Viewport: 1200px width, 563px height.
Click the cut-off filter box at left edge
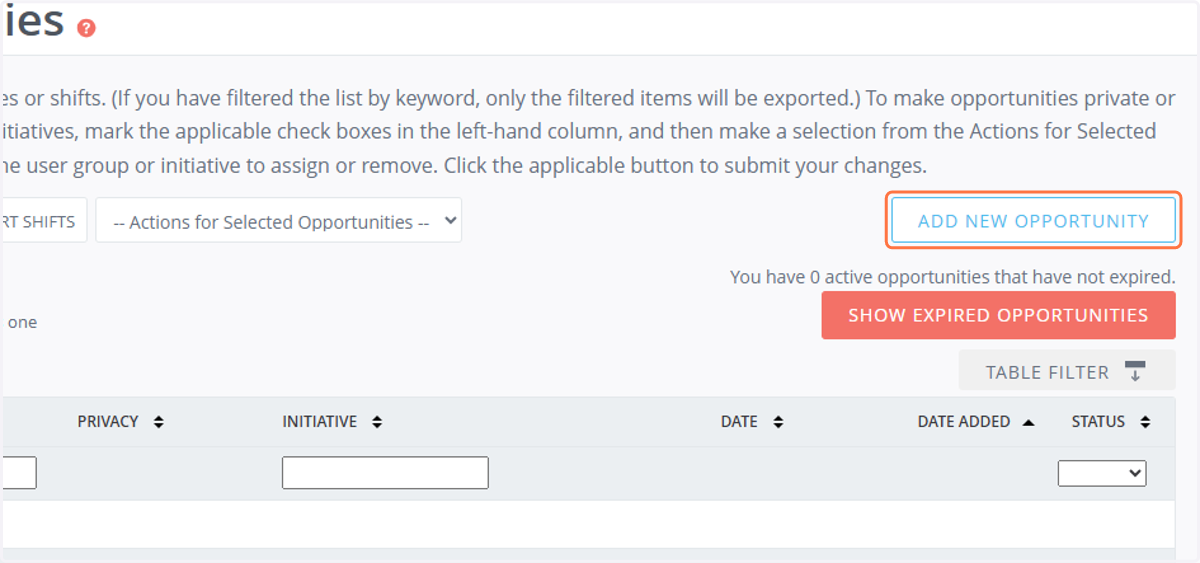pyautogui.click(x=18, y=473)
